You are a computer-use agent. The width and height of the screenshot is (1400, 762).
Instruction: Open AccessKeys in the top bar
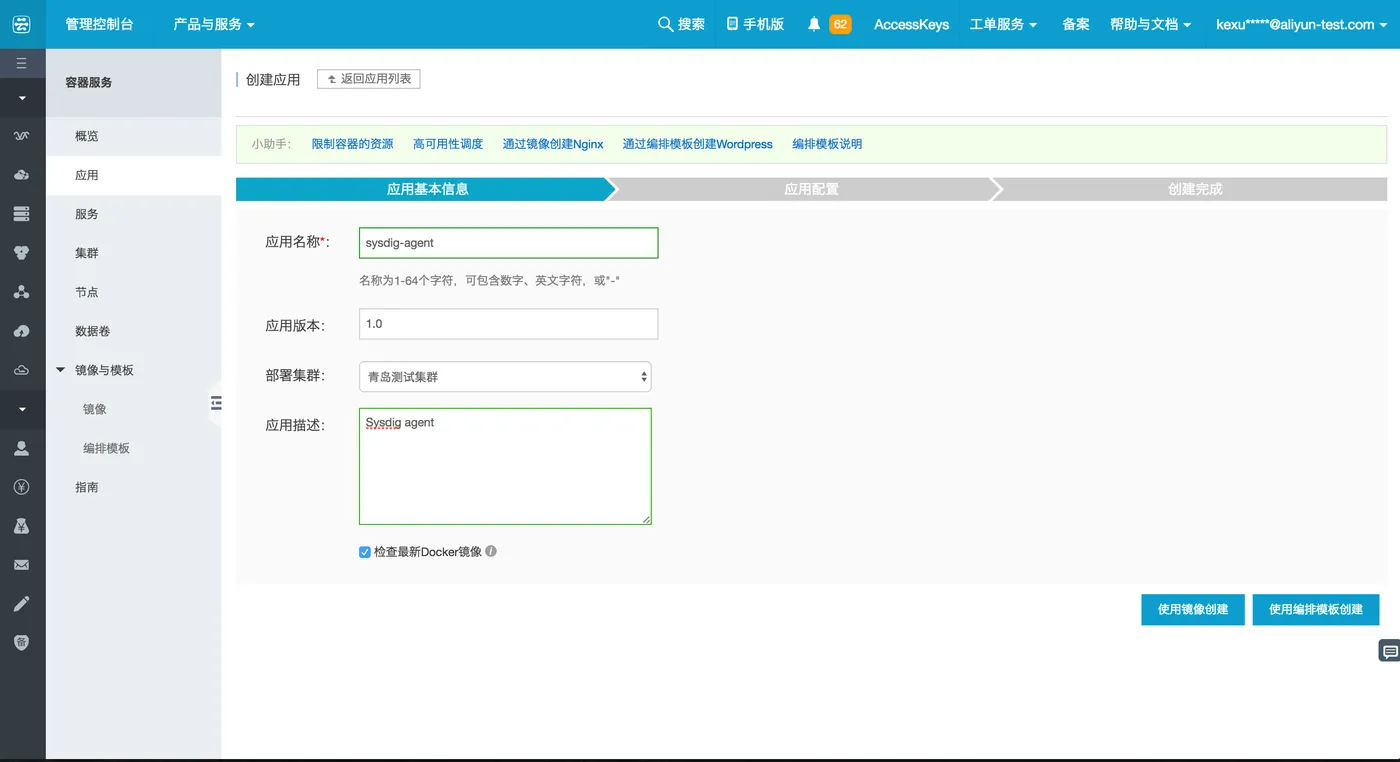[x=911, y=24]
